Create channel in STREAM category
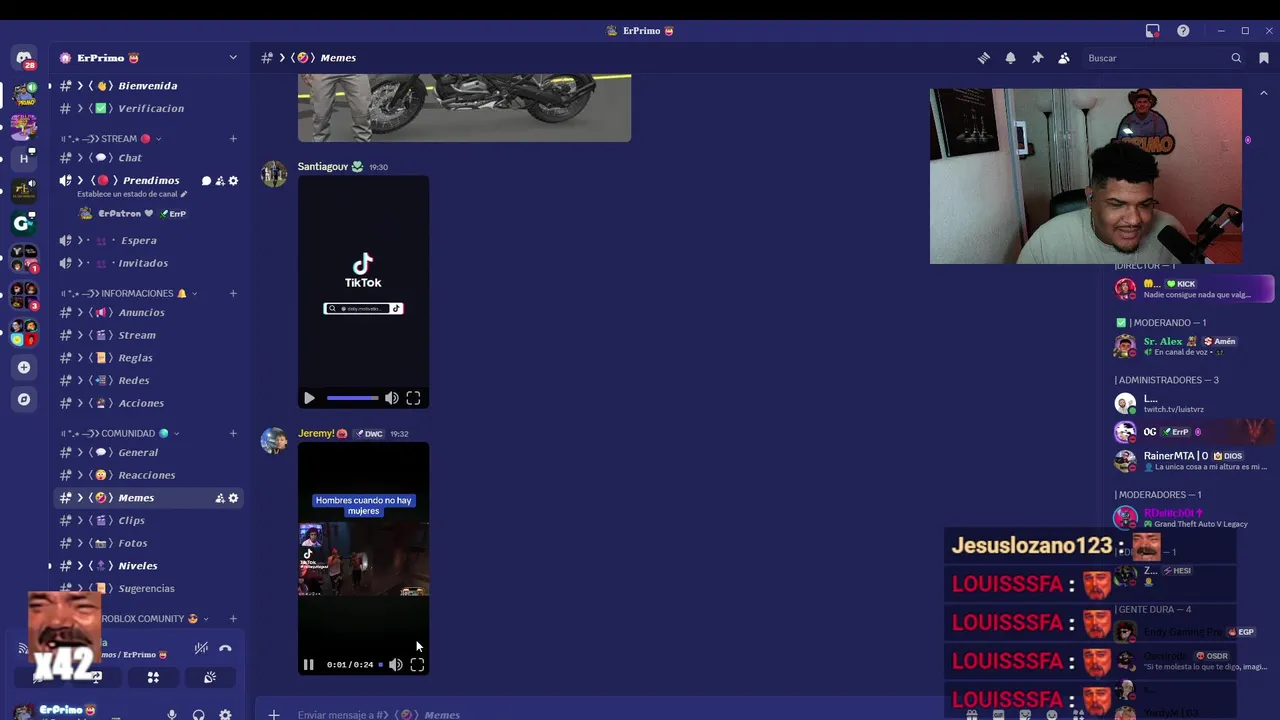 (233, 139)
